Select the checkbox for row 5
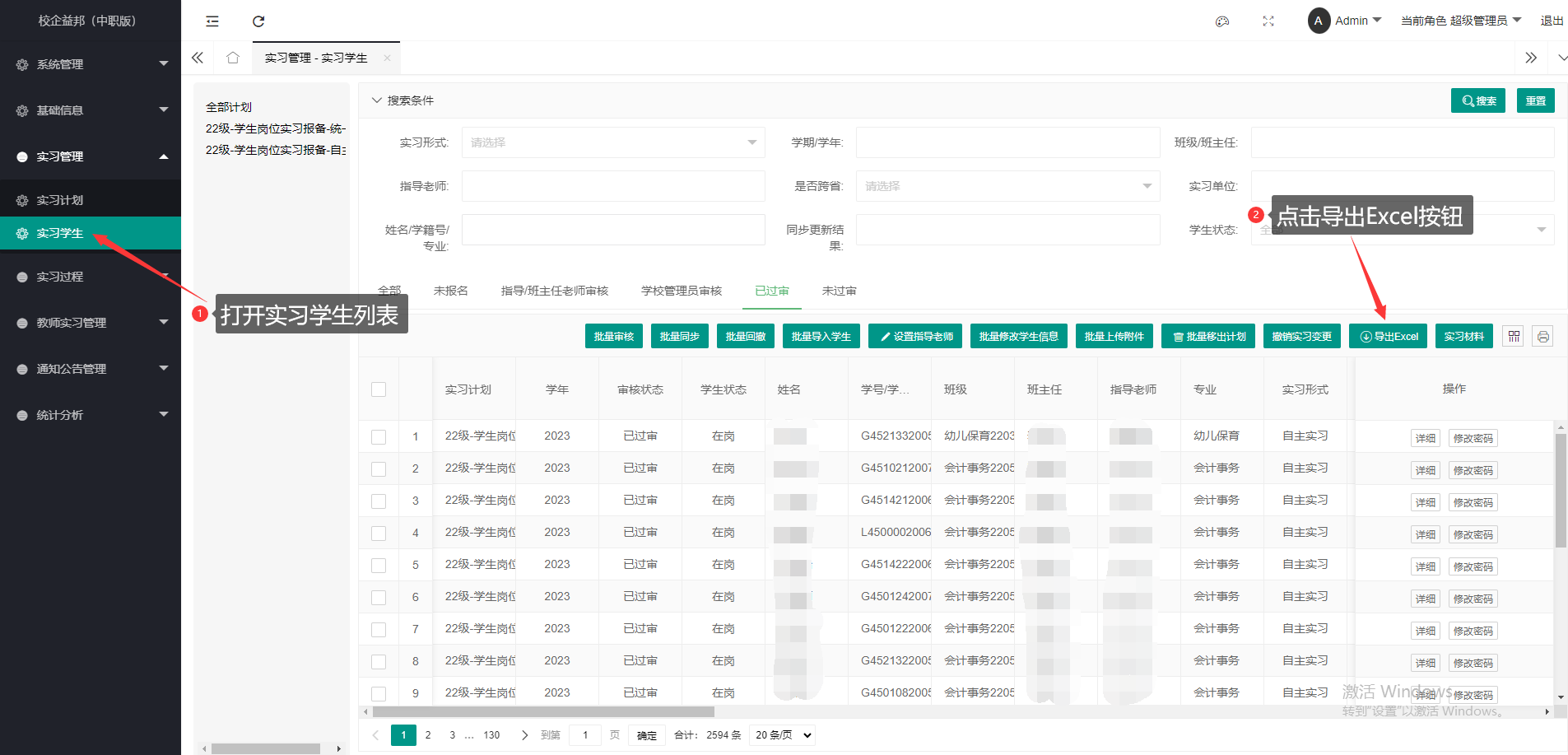Image resolution: width=1568 pixels, height=755 pixels. tap(379, 565)
